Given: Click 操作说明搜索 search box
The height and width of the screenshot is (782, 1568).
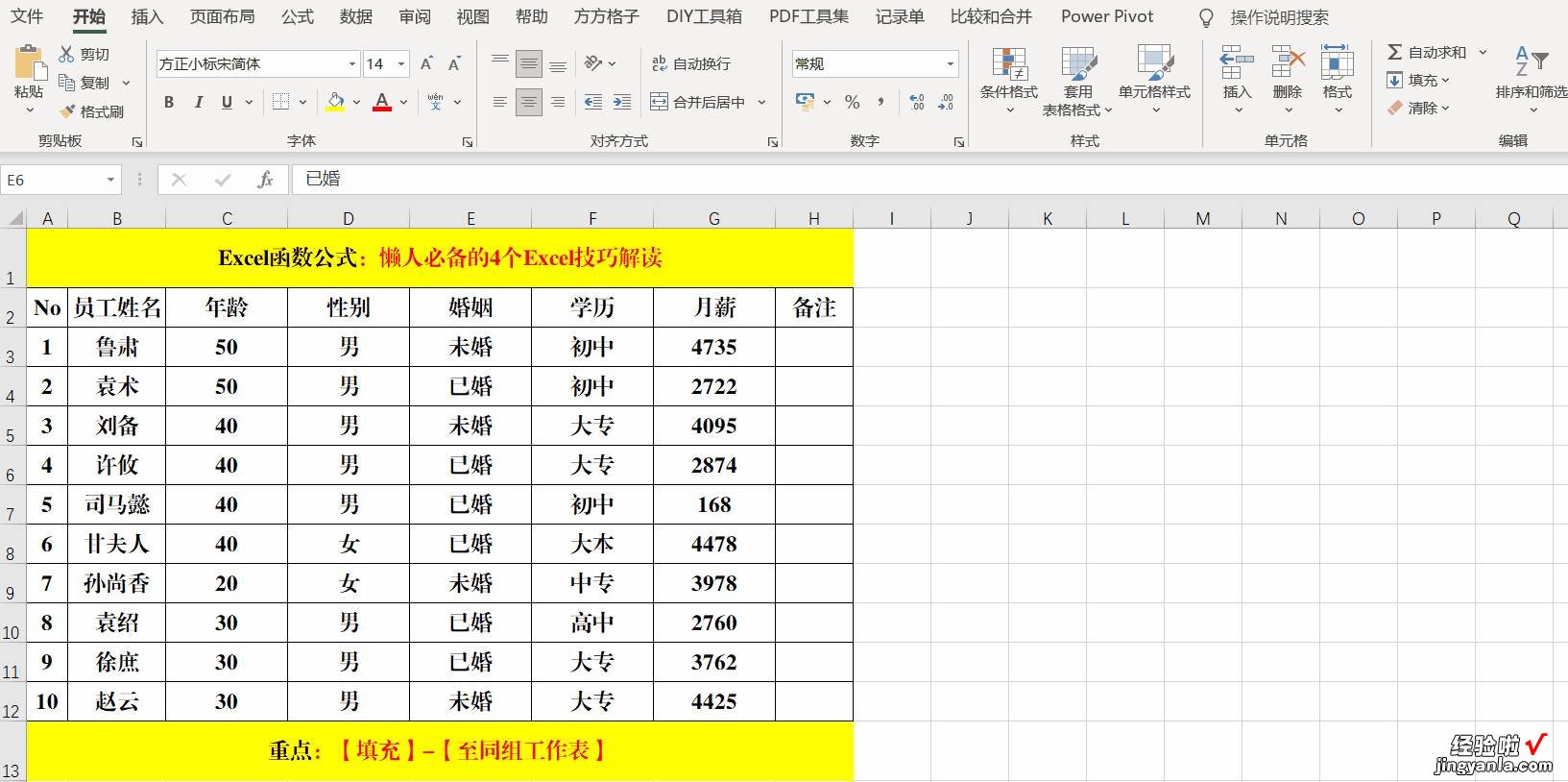Looking at the screenshot, I should tap(1280, 17).
